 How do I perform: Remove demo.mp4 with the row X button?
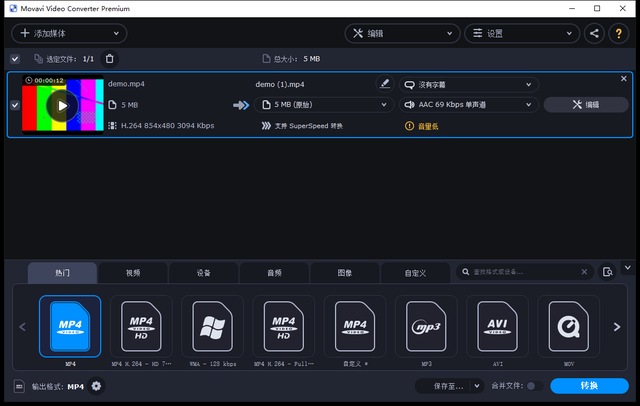coord(623,79)
